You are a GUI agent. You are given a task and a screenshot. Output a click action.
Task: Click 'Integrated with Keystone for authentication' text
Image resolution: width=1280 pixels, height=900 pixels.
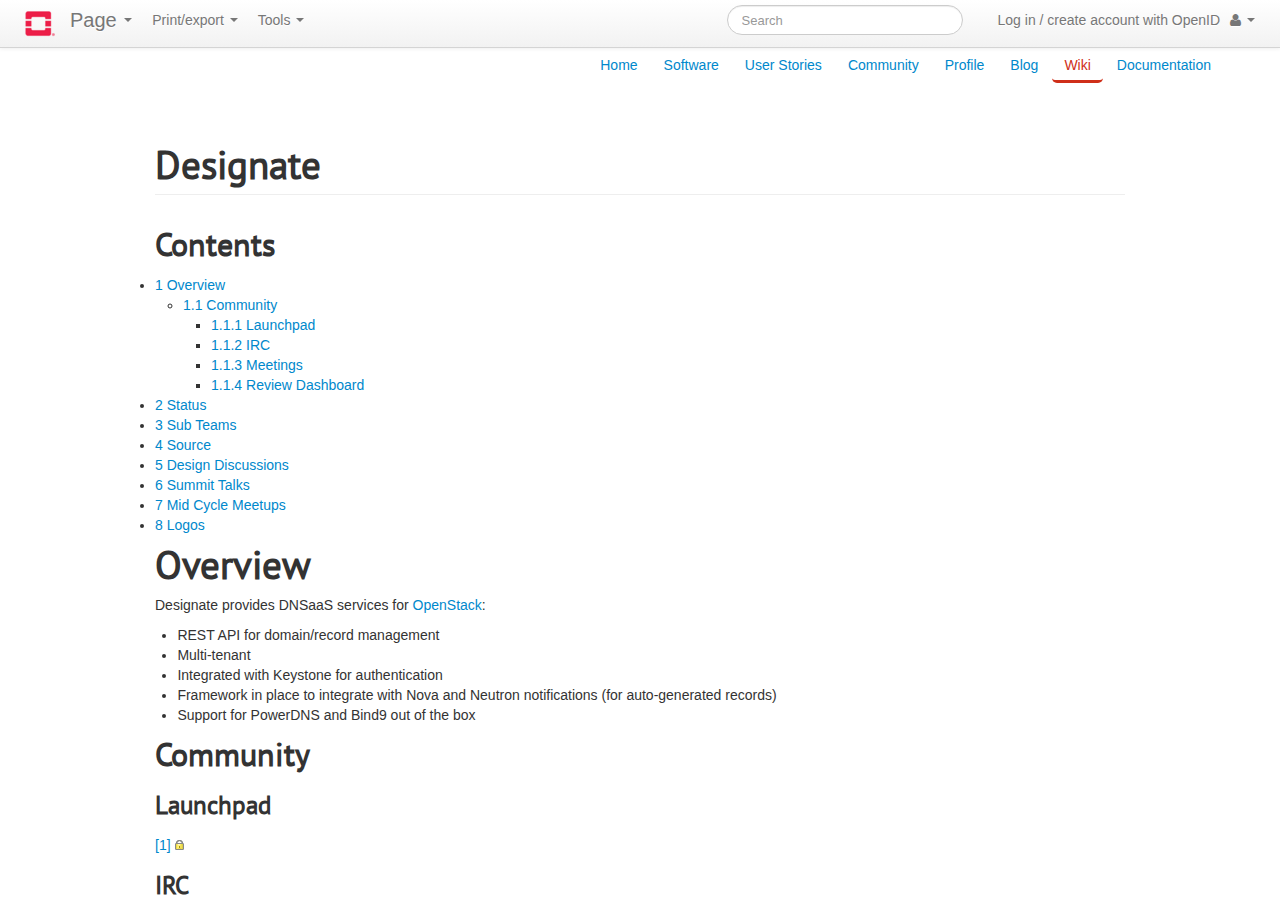310,675
